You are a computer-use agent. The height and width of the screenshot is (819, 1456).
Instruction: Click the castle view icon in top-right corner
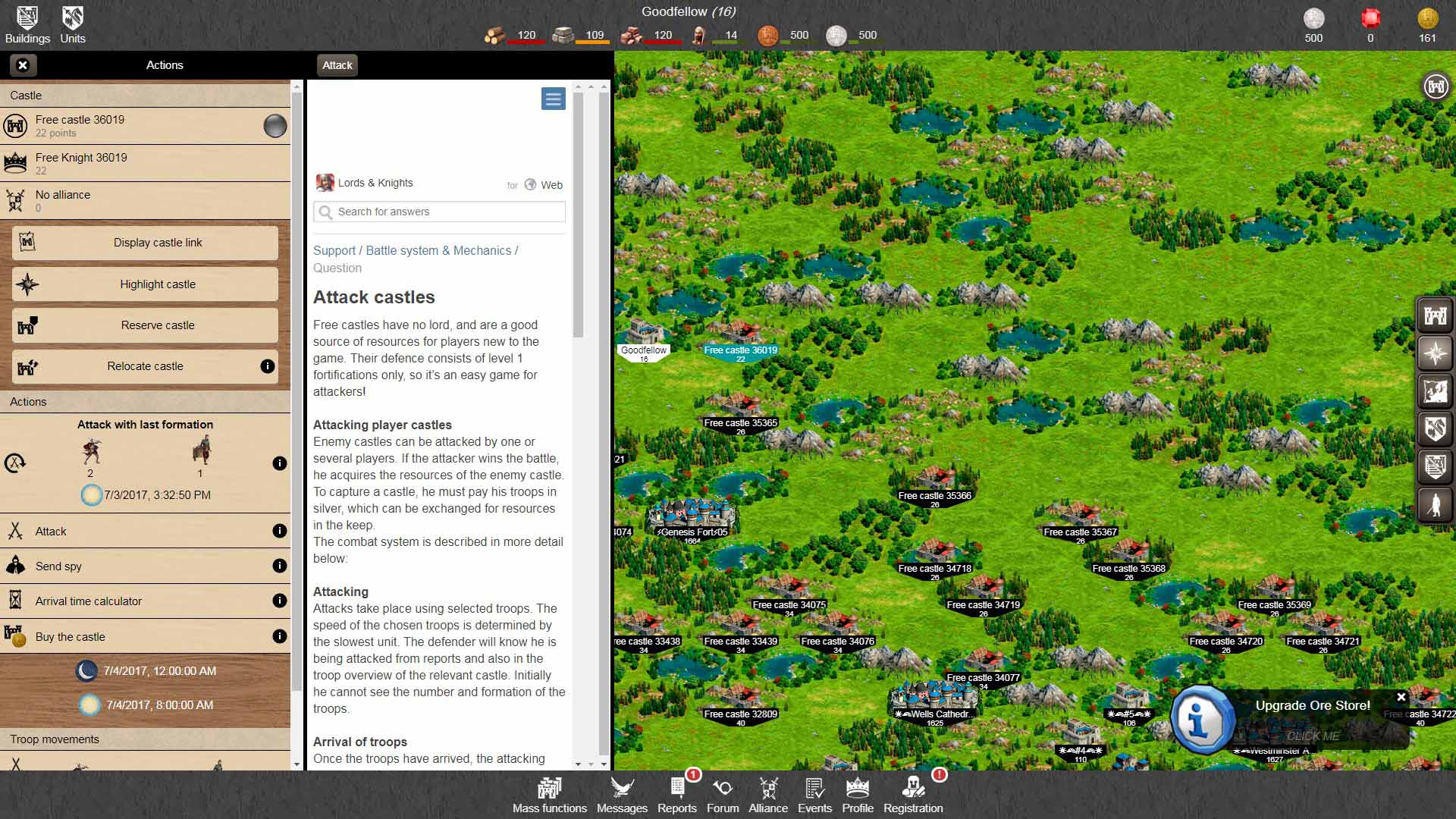(x=1436, y=86)
